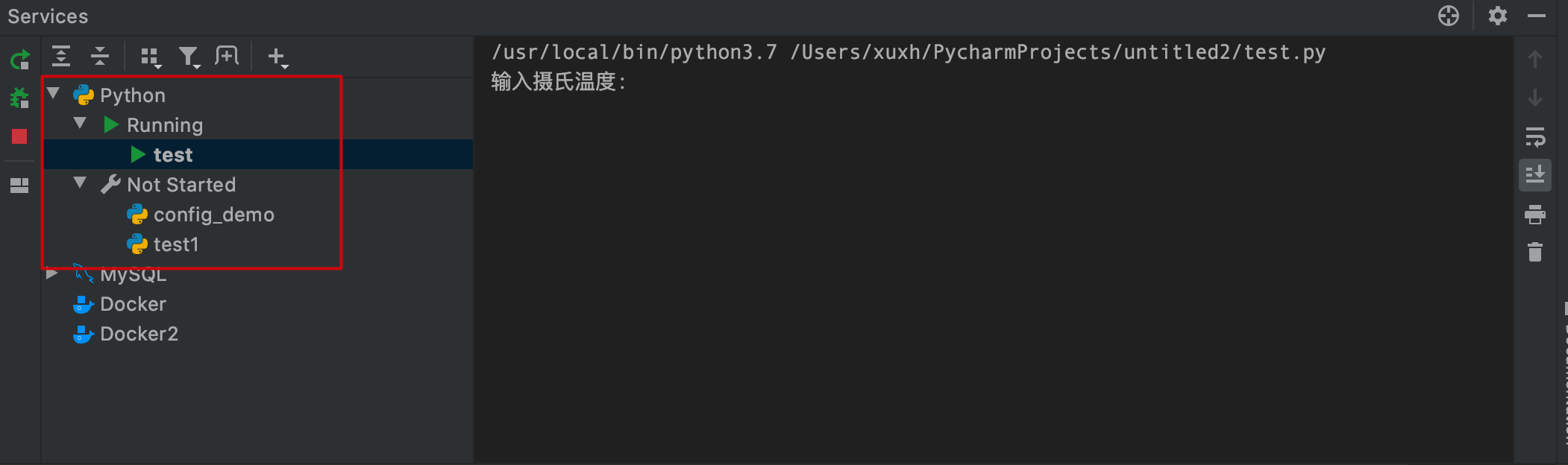1568x465 pixels.
Task: Clear console with trash icon
Action: (x=1535, y=252)
